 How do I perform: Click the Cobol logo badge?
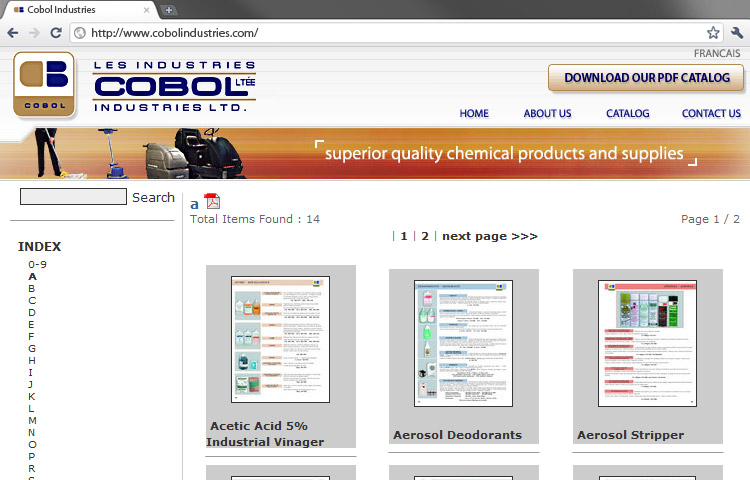[x=43, y=85]
